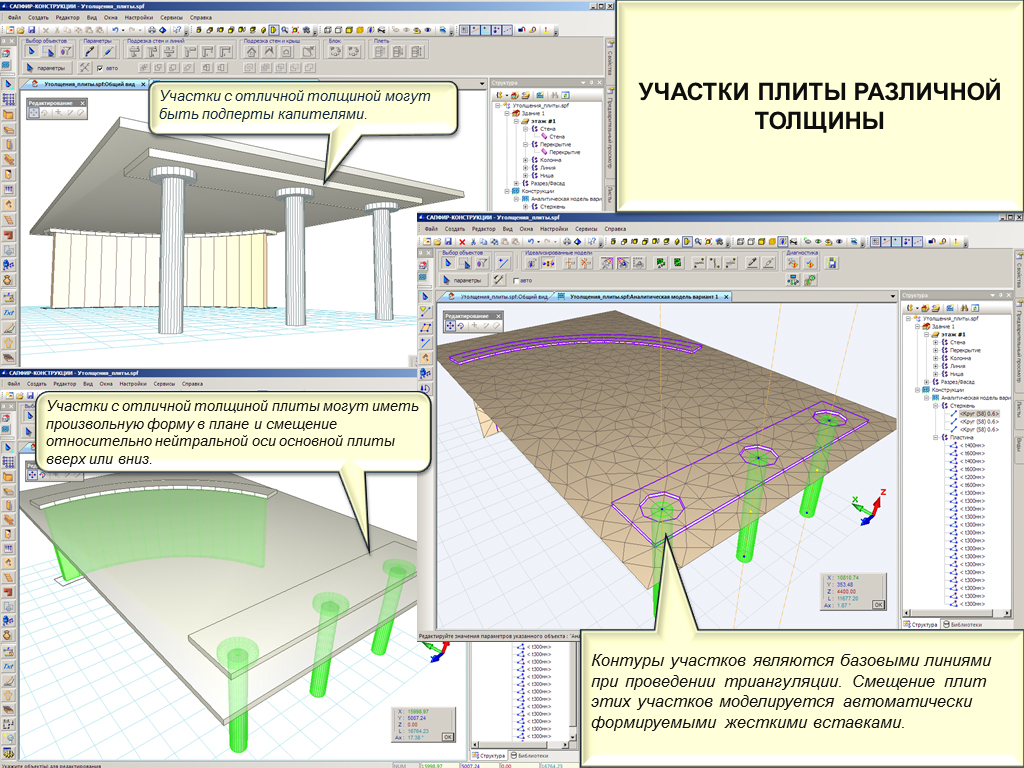Viewport: 1024px width, 768px height.
Task: Select the arrow pointer tool in left sidebar
Action: pos(8,85)
